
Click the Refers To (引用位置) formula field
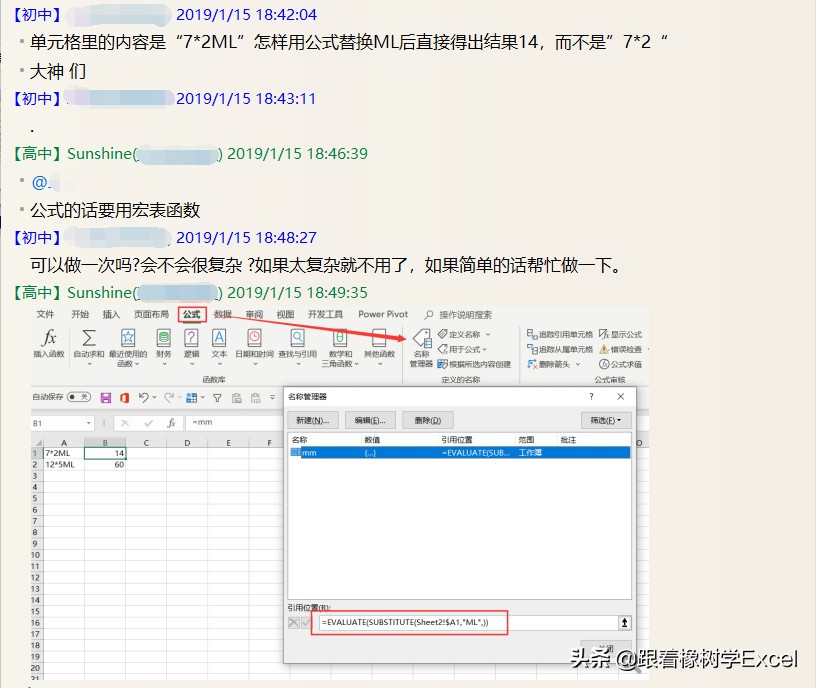tap(450, 622)
